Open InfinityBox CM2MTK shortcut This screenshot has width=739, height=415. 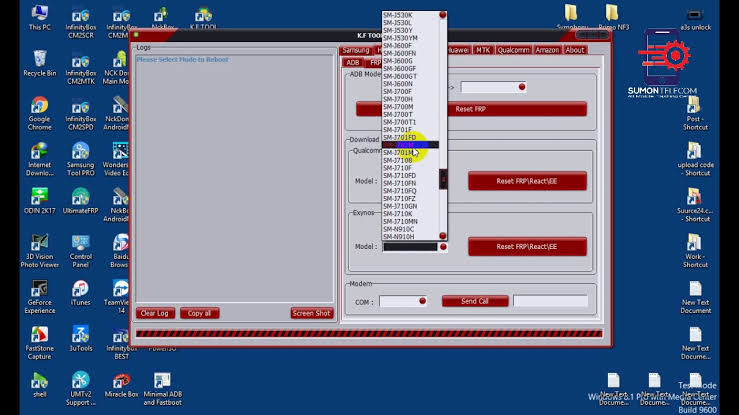coord(81,69)
